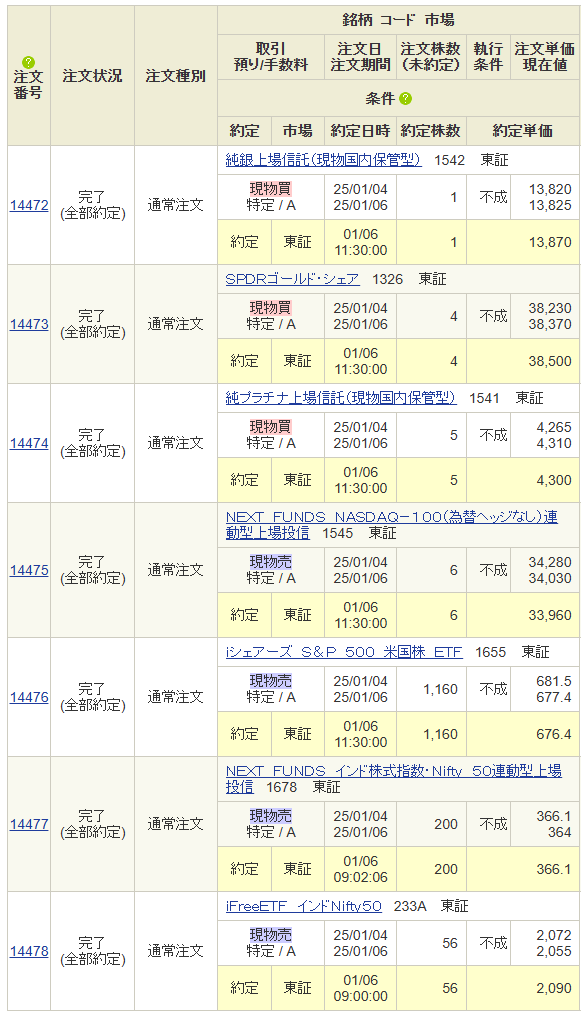581x1012 pixels.
Task: Click the 銘柄 コード 市場 header
Action: click(398, 20)
